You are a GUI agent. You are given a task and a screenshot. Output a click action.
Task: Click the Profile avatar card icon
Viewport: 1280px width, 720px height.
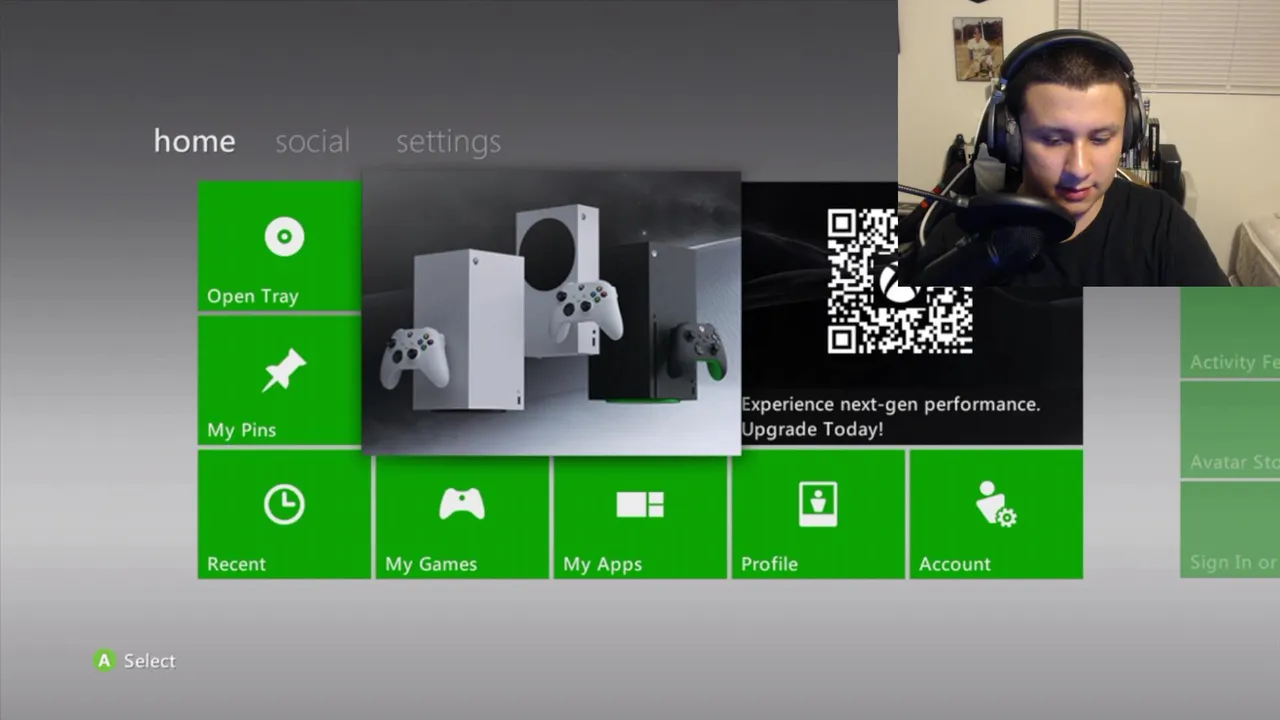(818, 504)
